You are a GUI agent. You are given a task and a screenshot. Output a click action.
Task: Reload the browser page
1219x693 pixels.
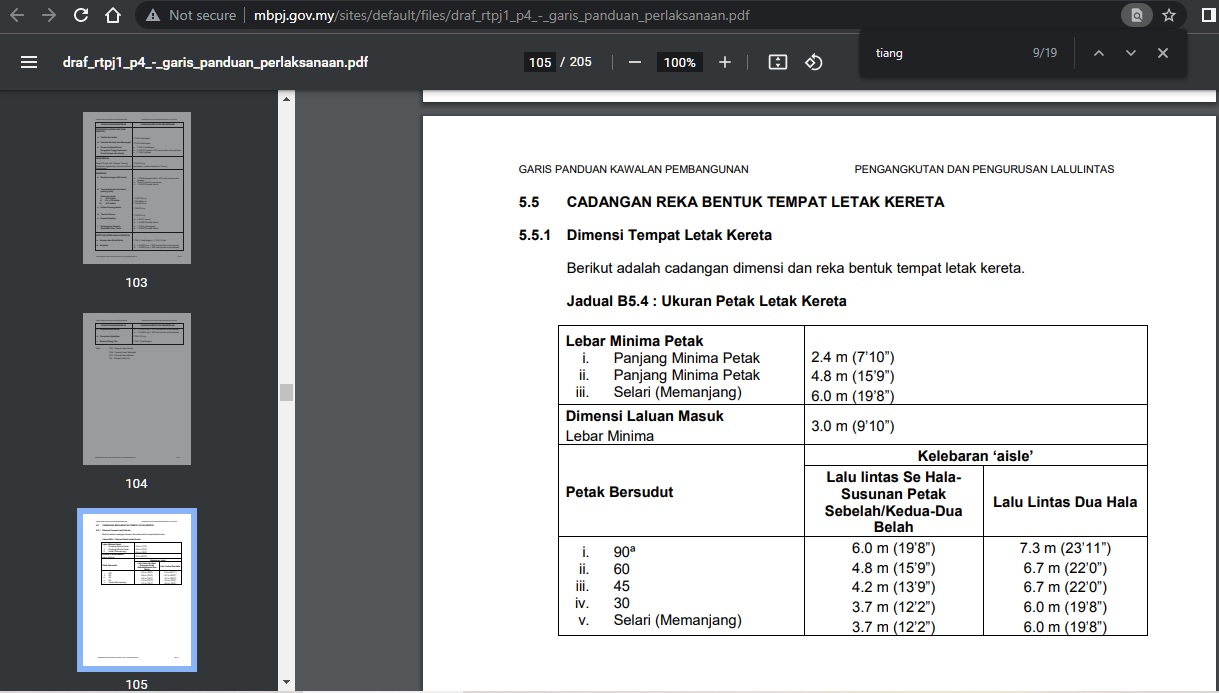pyautogui.click(x=81, y=15)
